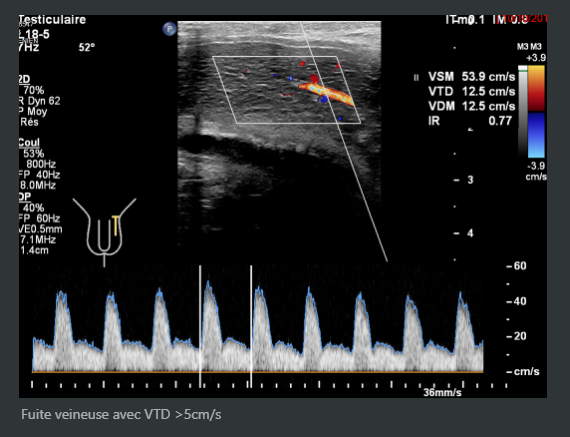This screenshot has height=437, width=570.
Task: Click the first white spectral caliper line
Action: (200, 326)
